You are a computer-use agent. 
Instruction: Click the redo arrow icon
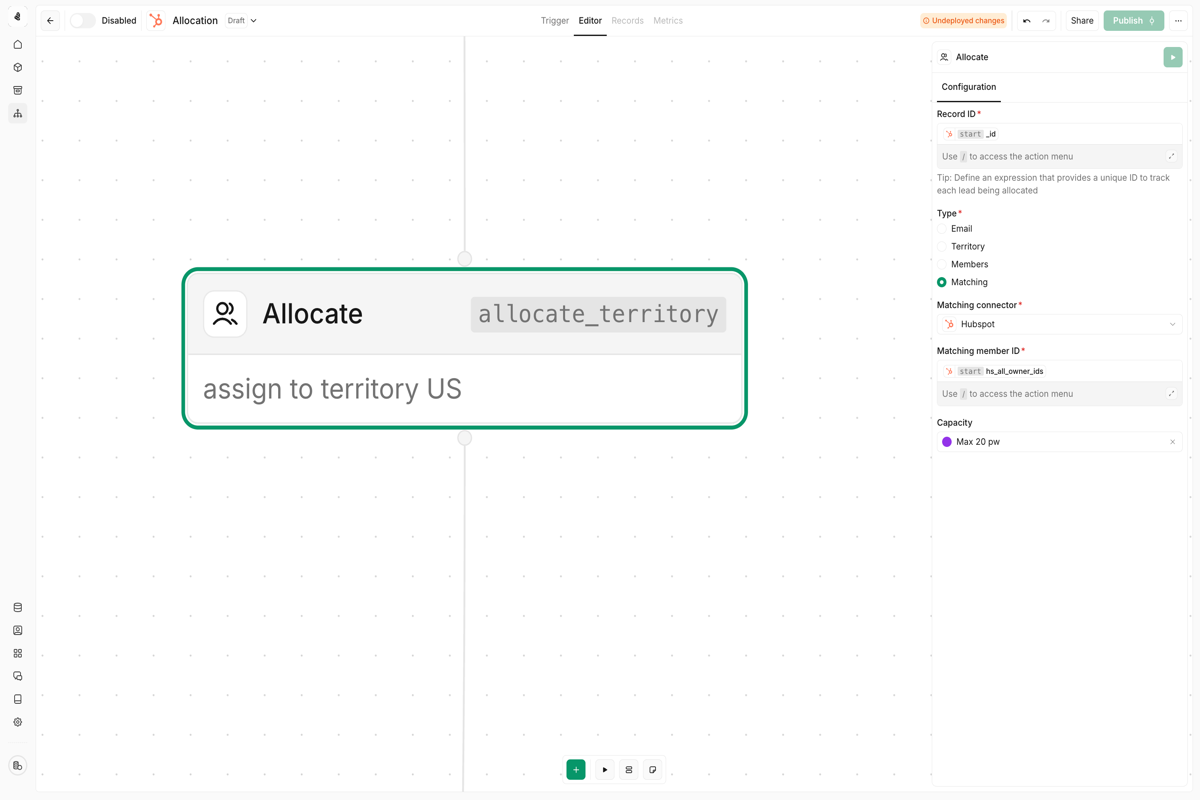1046,20
